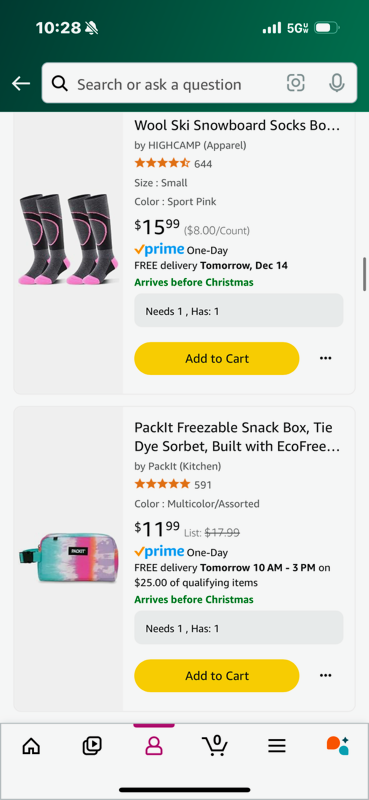Open the ski socks product image

(68, 239)
